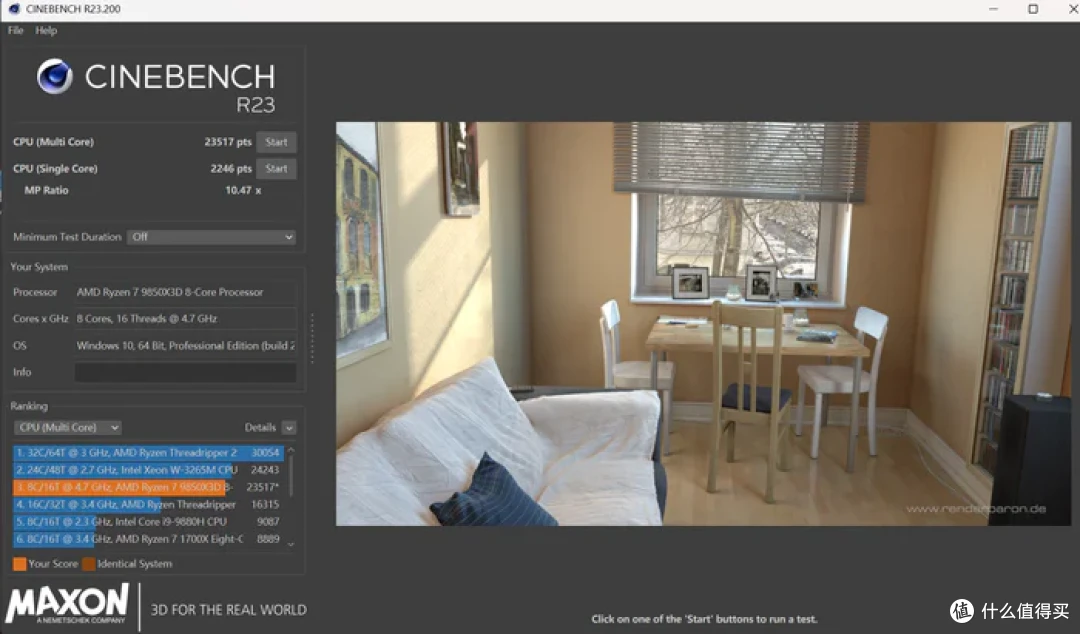
Task: Click the Cinebench title bar app icon
Action: click(x=14, y=9)
